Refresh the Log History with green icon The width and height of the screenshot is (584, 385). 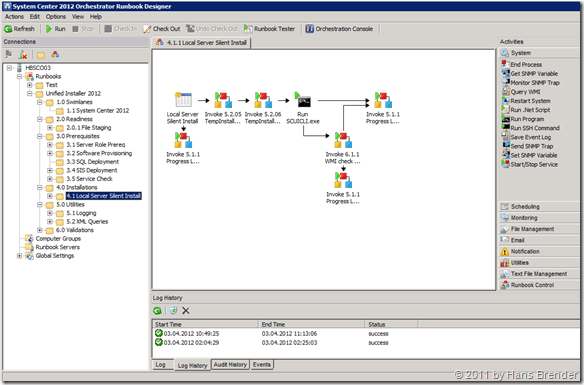(x=158, y=311)
